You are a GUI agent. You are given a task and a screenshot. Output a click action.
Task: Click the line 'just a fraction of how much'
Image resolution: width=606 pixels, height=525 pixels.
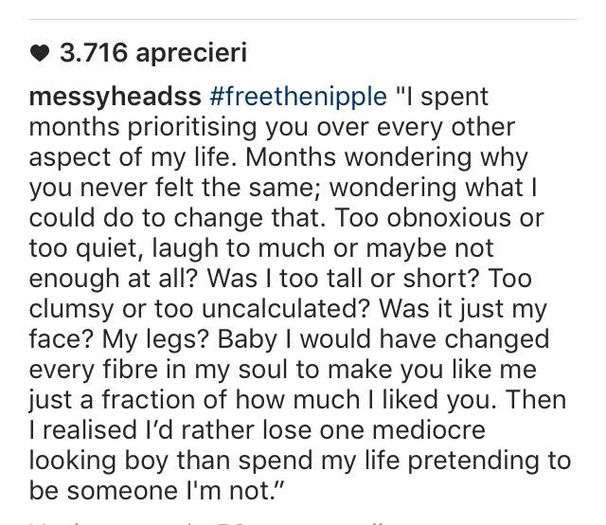tap(194, 400)
